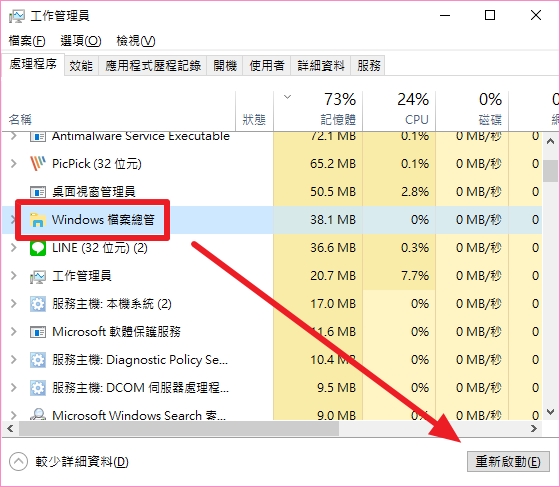Viewport: 560px width, 487px height.
Task: Click the gear icon for DCOM 伺服器處理程
Action: pos(38,388)
